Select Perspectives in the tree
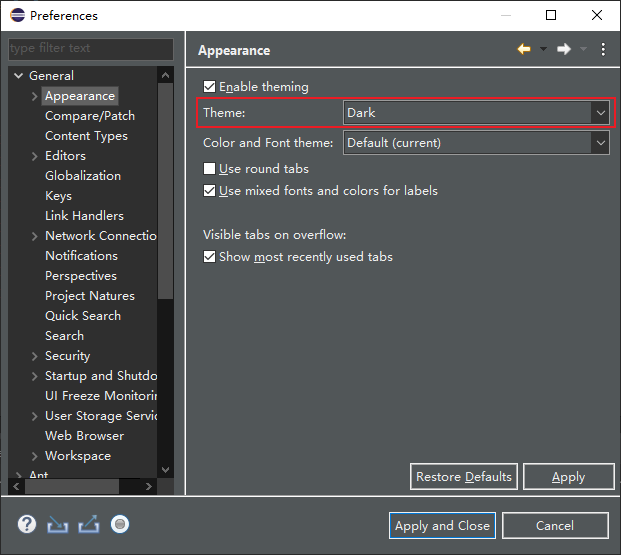 point(81,276)
